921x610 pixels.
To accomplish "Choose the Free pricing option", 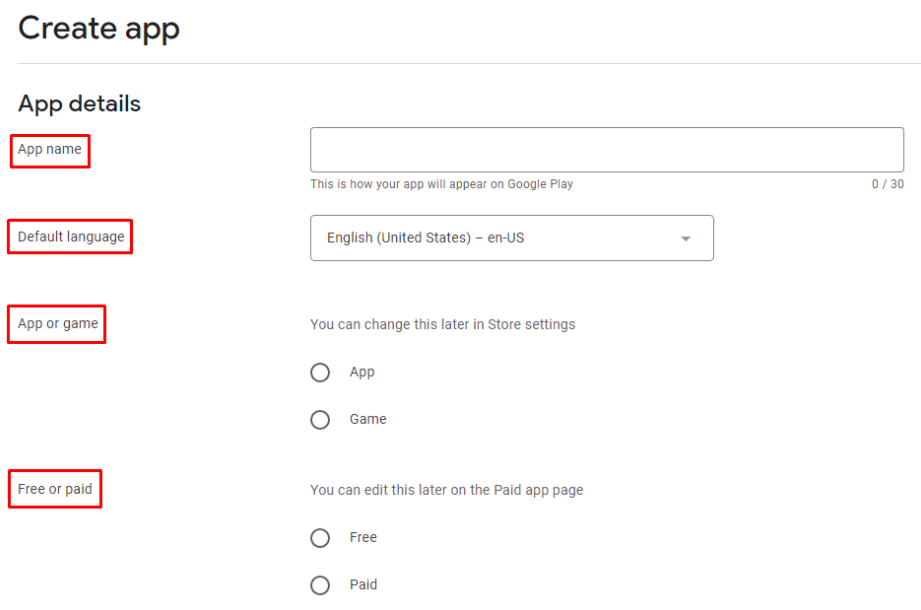I will click(x=320, y=538).
